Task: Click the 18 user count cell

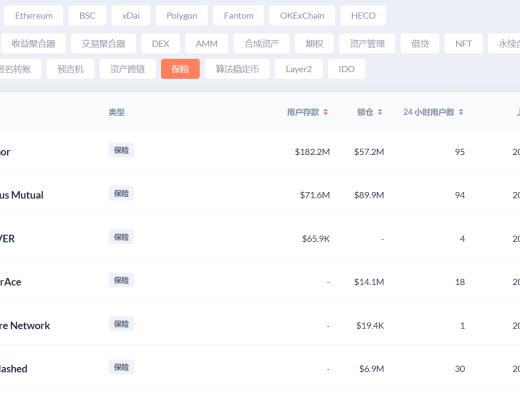Action: (460, 282)
